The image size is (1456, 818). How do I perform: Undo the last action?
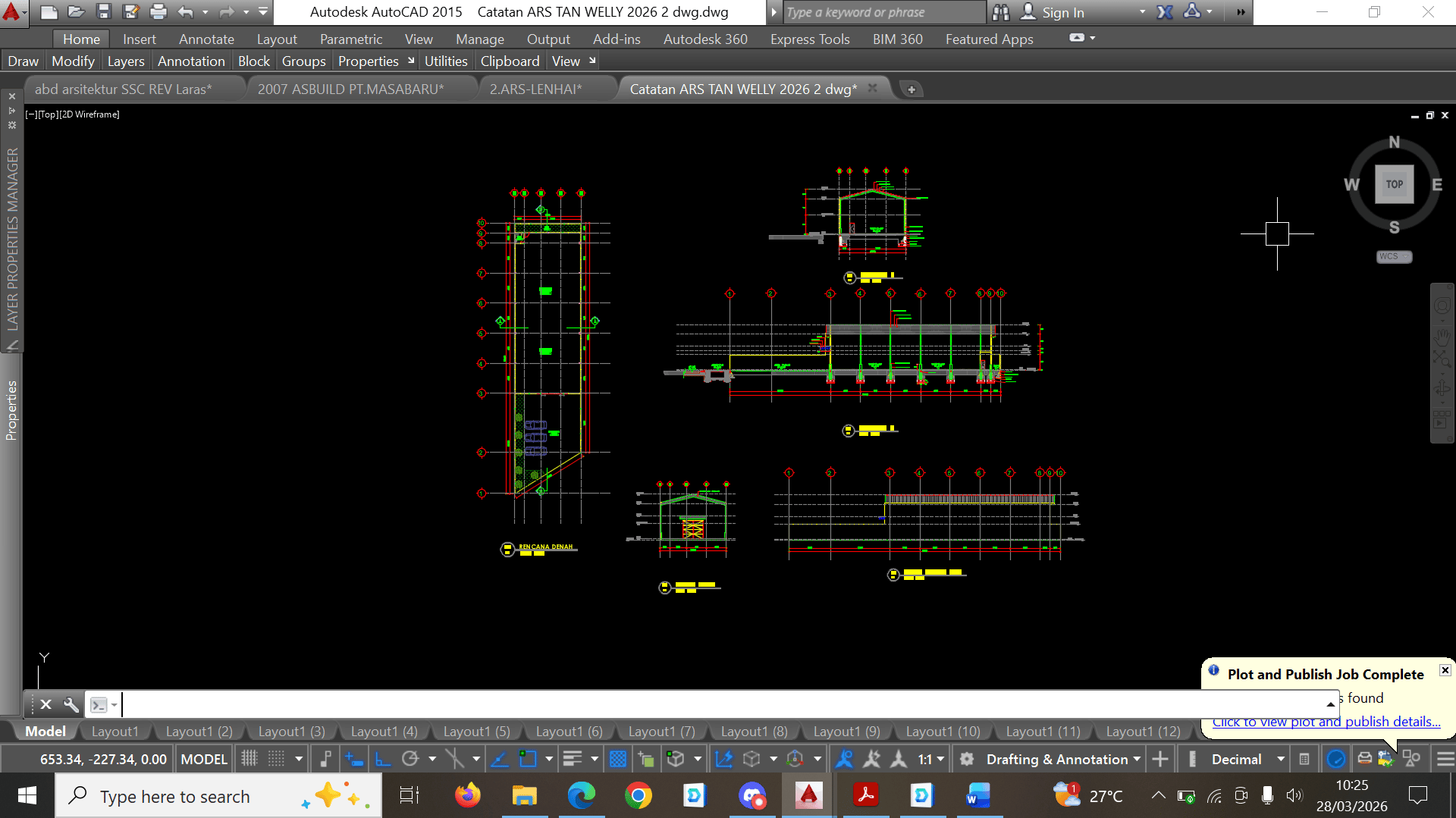(185, 12)
